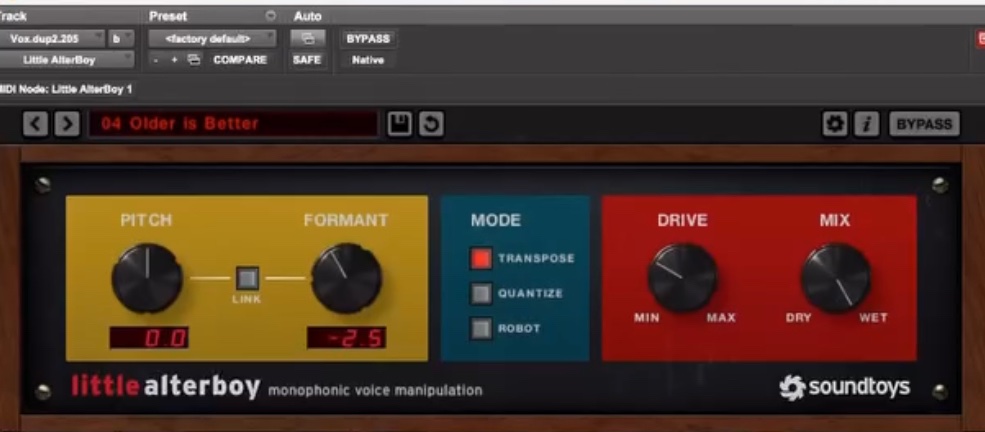Select previous preset with minus button
Screen dimensions: 985x432
click(157, 60)
